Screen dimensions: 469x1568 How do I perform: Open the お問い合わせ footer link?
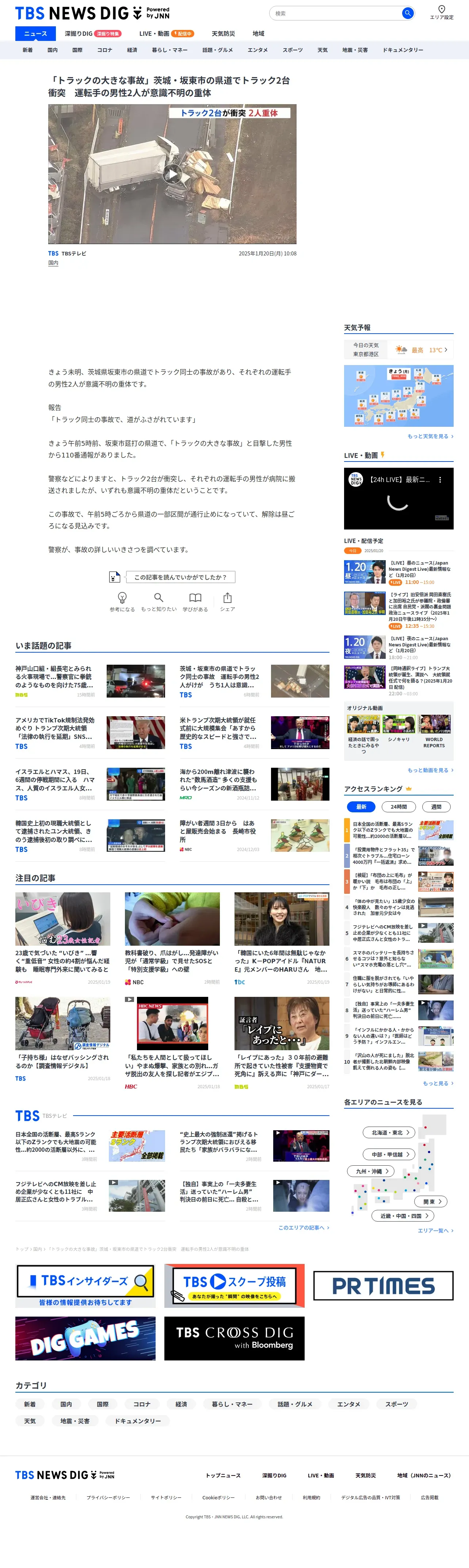268,1497
